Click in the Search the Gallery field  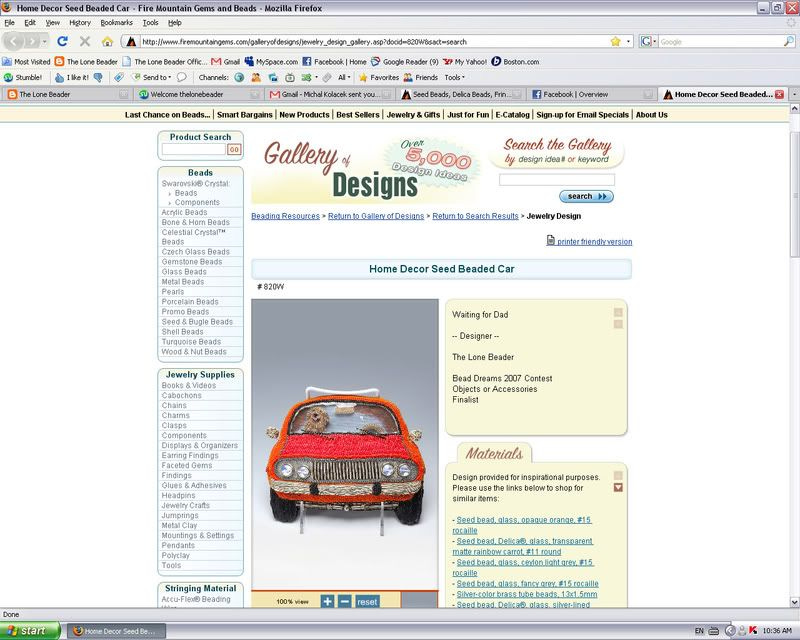click(557, 180)
